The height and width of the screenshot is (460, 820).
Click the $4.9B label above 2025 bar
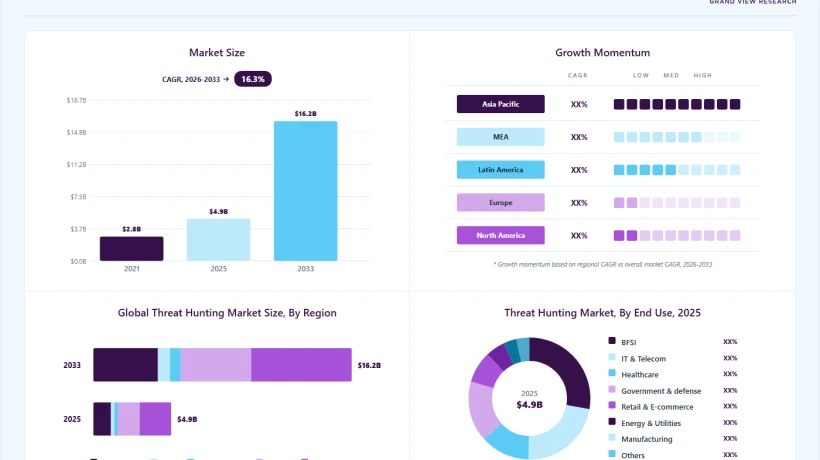(219, 212)
